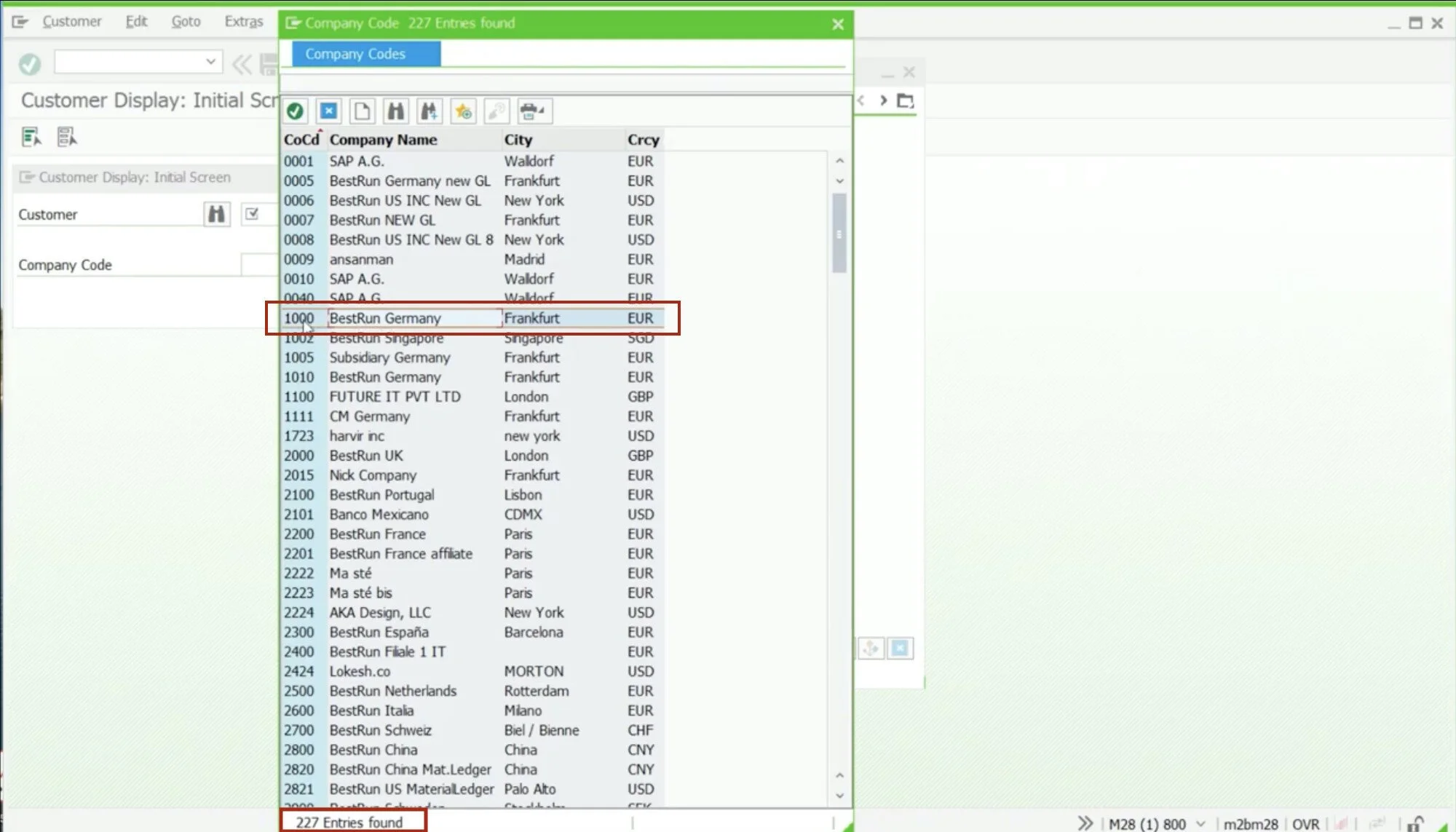Image resolution: width=1456 pixels, height=832 pixels.
Task: Open the main window menu icon at top-left
Action: point(20,22)
